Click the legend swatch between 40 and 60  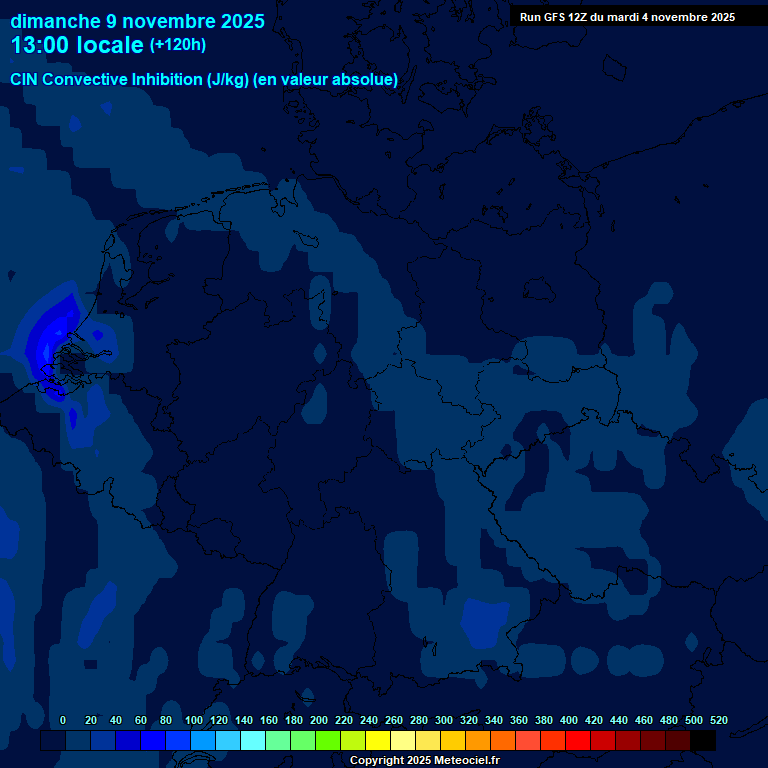[128, 740]
